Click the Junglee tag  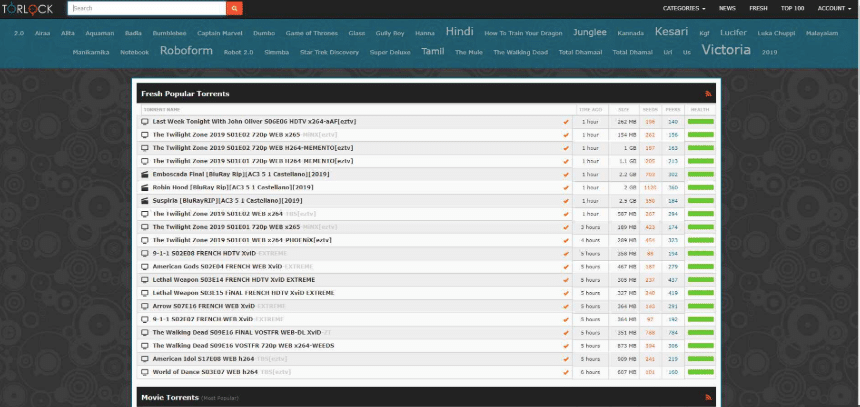coord(590,32)
